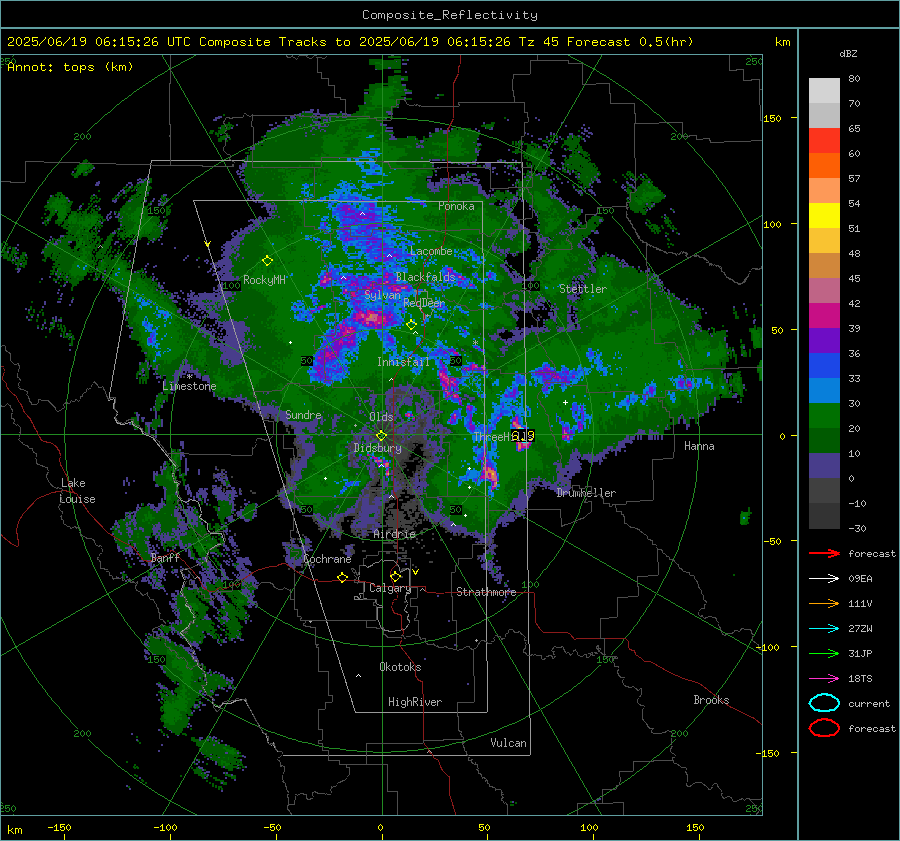
Task: Click the Sundre city label
Action: point(303,414)
